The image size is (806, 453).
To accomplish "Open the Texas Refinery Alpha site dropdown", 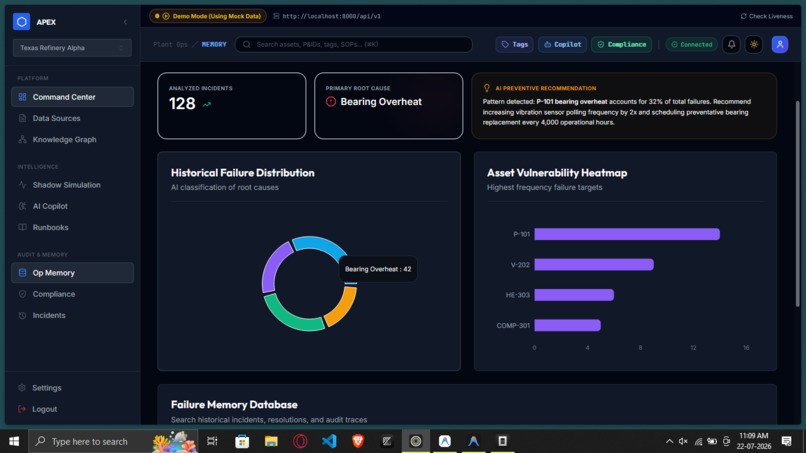I will pos(72,48).
